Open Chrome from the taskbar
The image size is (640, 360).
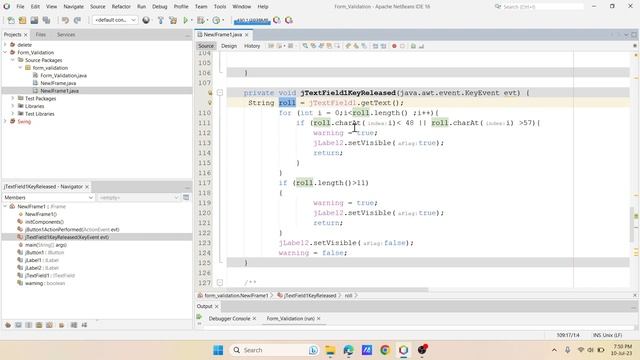[x=385, y=350]
